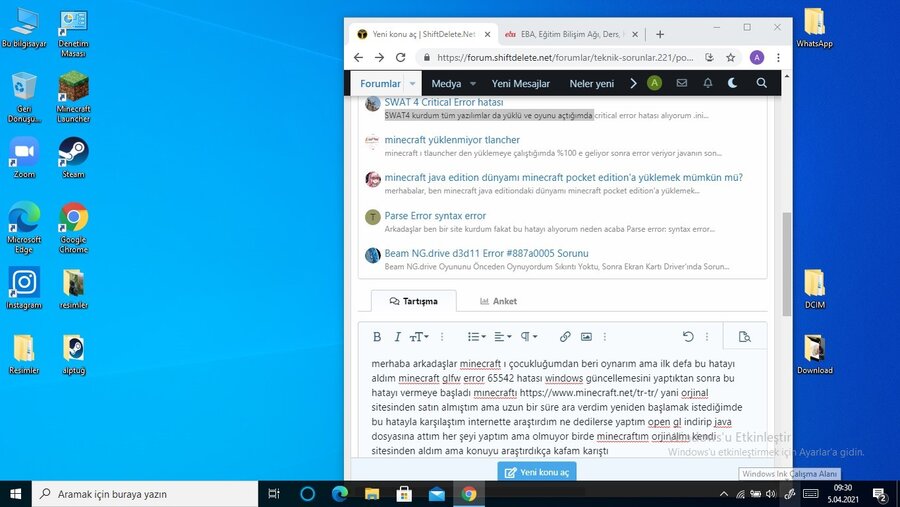Go back in Chrome
The height and width of the screenshot is (507, 900).
358,57
